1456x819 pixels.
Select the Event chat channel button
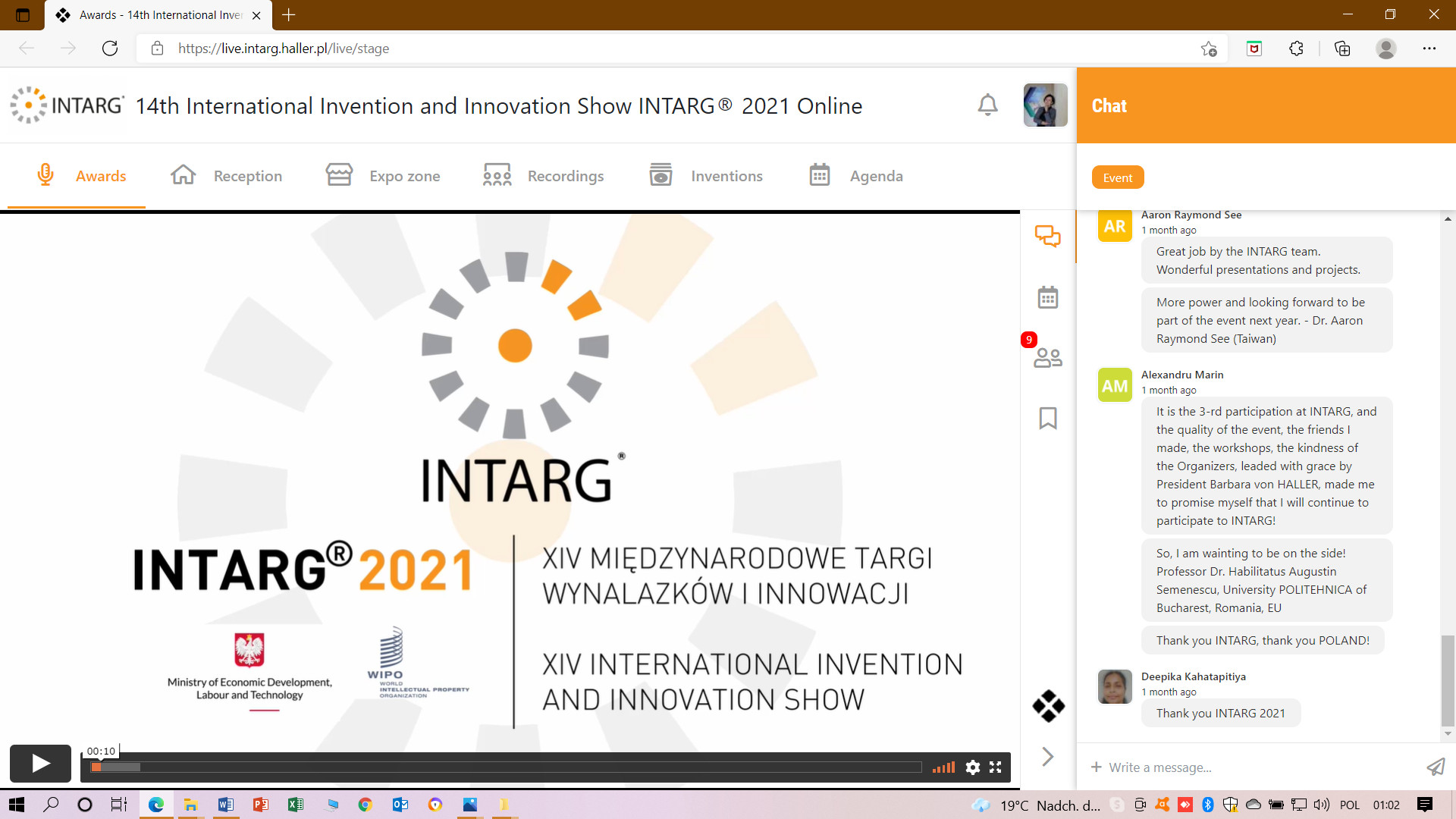[1118, 177]
